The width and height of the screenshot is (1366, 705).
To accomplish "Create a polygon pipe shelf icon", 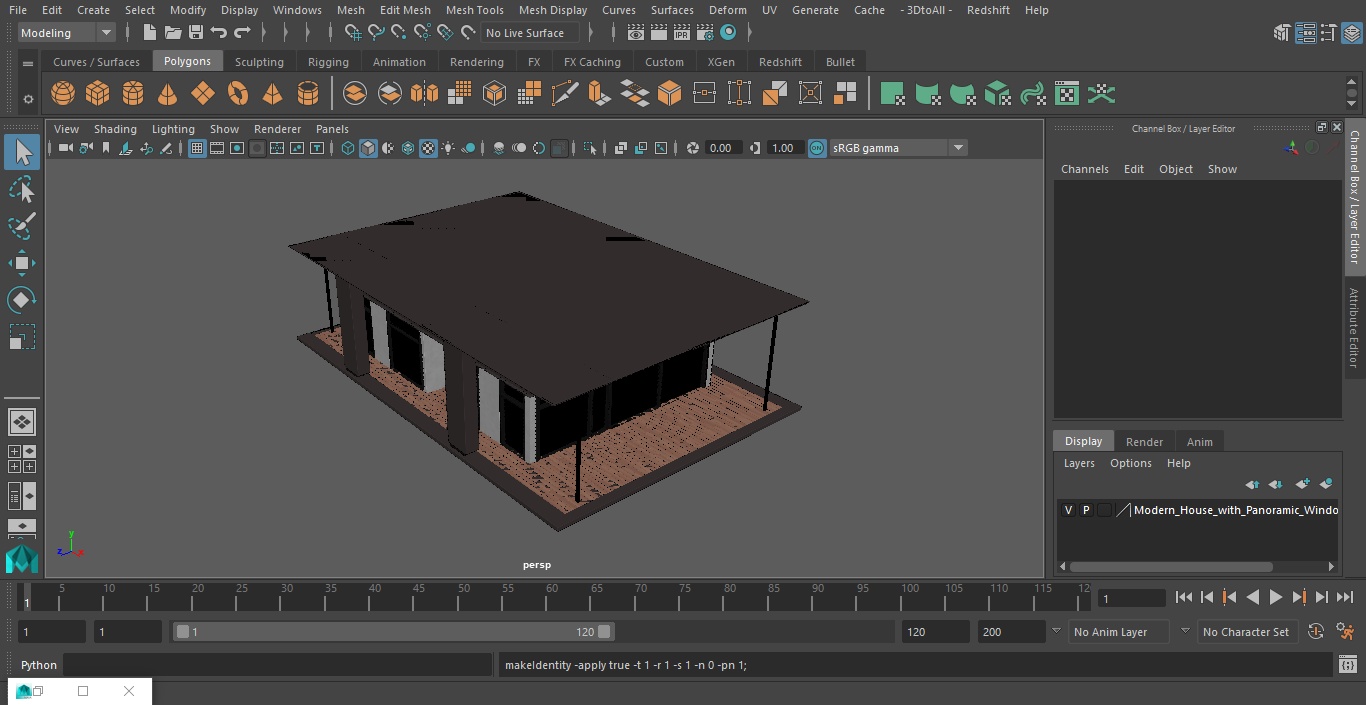I will point(308,94).
